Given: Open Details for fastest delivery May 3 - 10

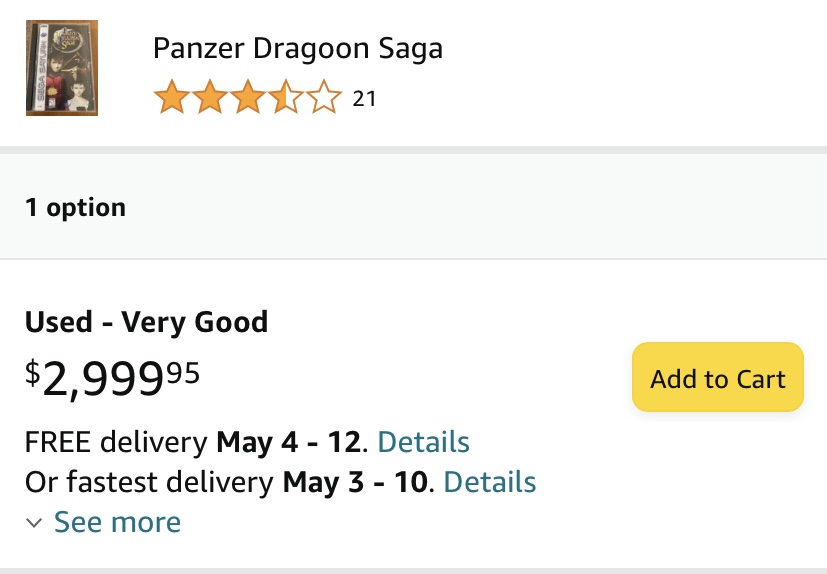Looking at the screenshot, I should (490, 482).
